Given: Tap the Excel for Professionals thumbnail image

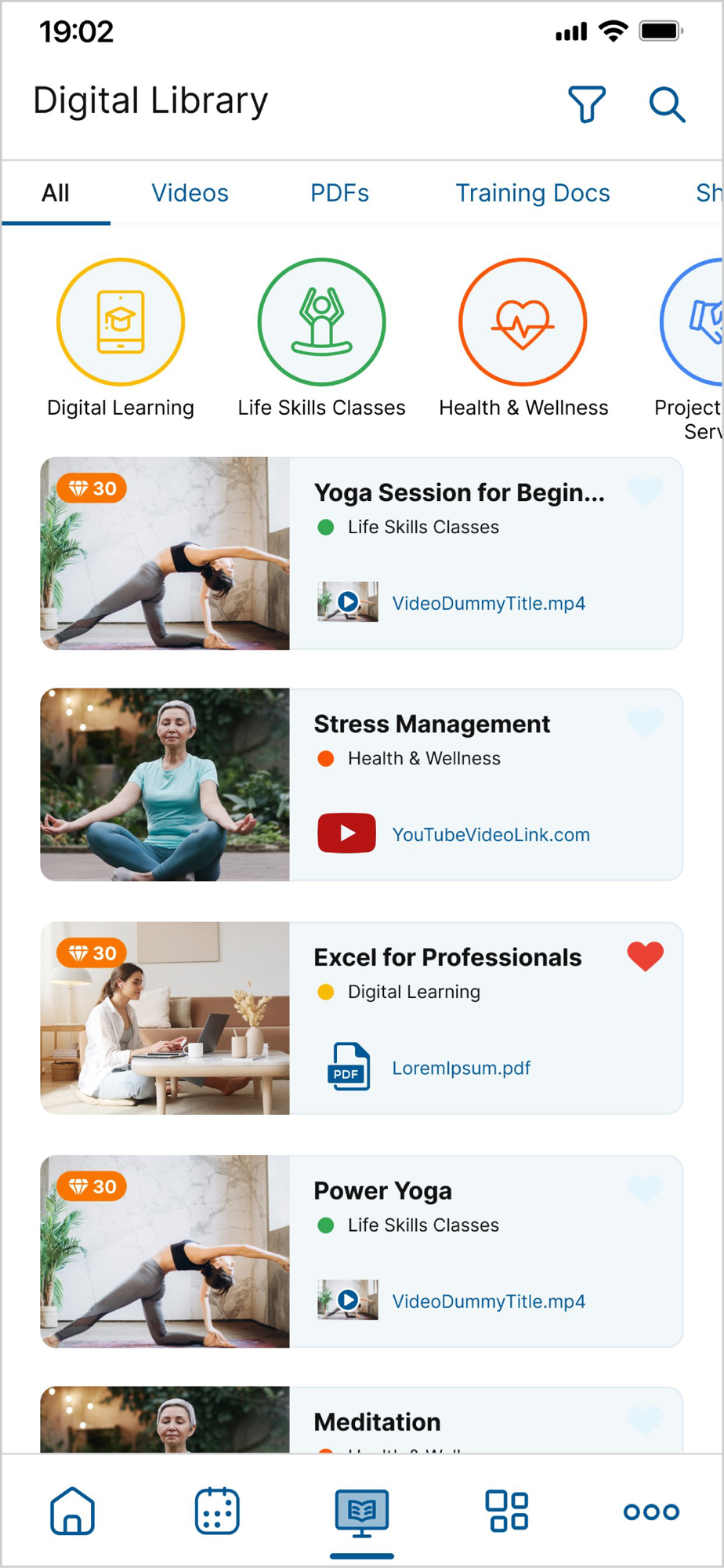Looking at the screenshot, I should (x=165, y=1018).
